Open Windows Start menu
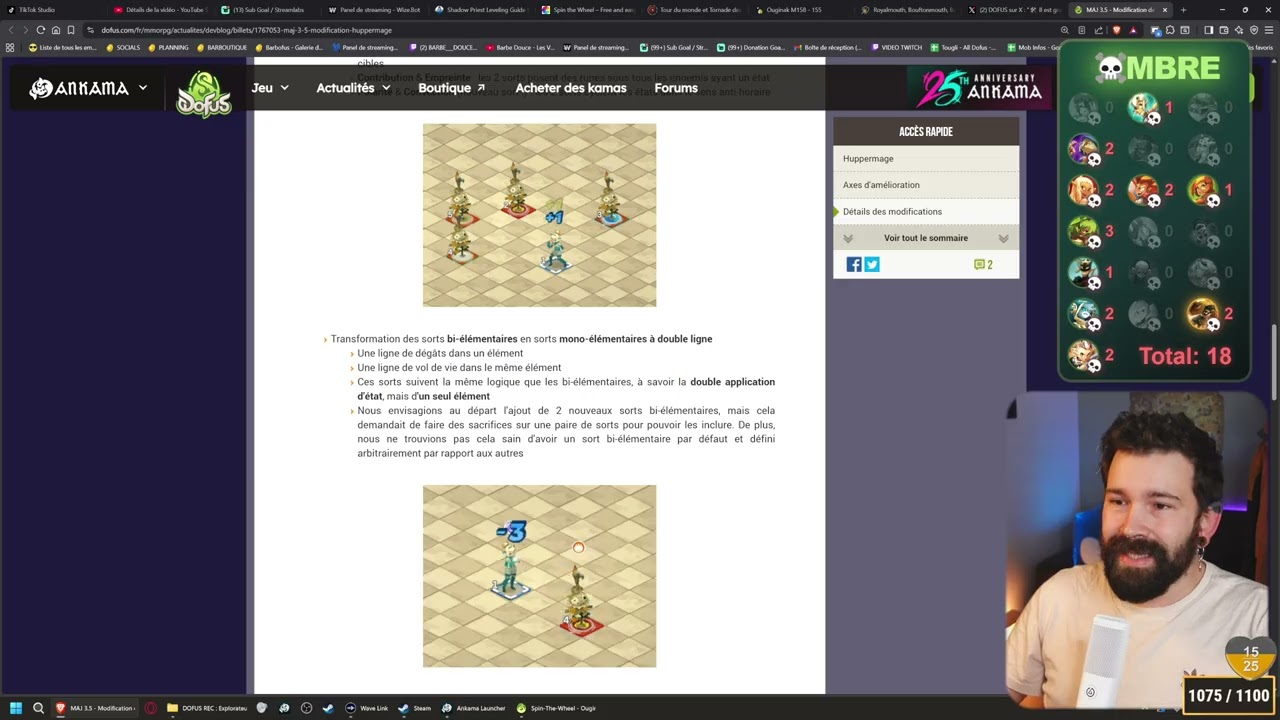Screen dimensions: 1280x720 pyautogui.click(x=16, y=708)
